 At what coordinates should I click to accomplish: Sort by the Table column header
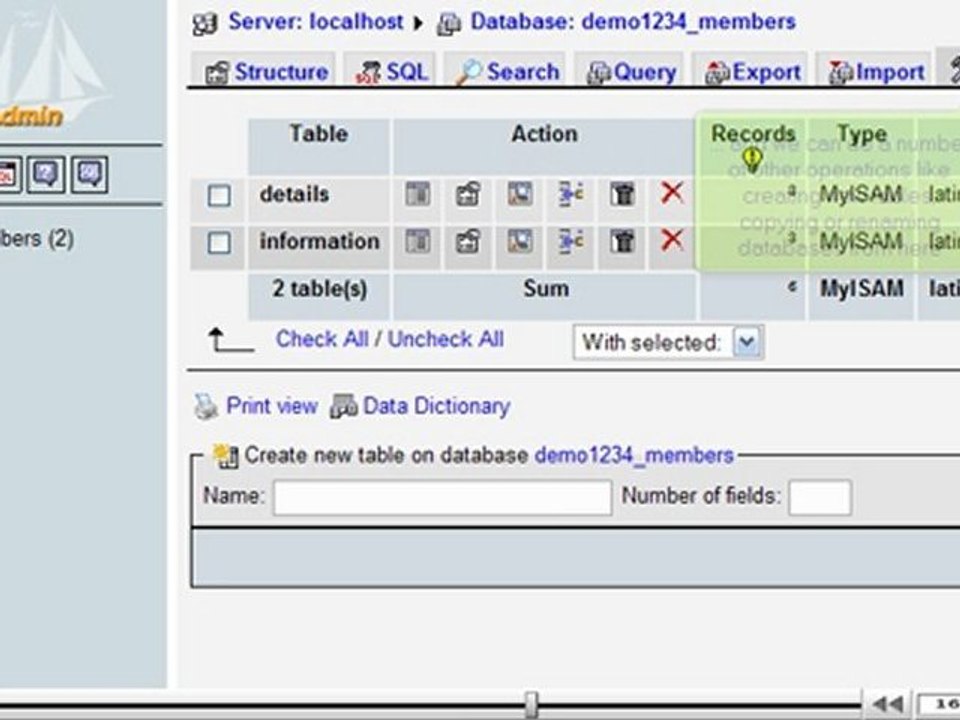[318, 134]
